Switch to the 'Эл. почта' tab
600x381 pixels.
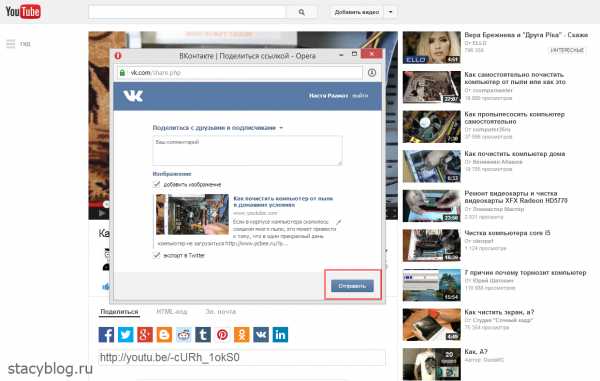(x=220, y=312)
